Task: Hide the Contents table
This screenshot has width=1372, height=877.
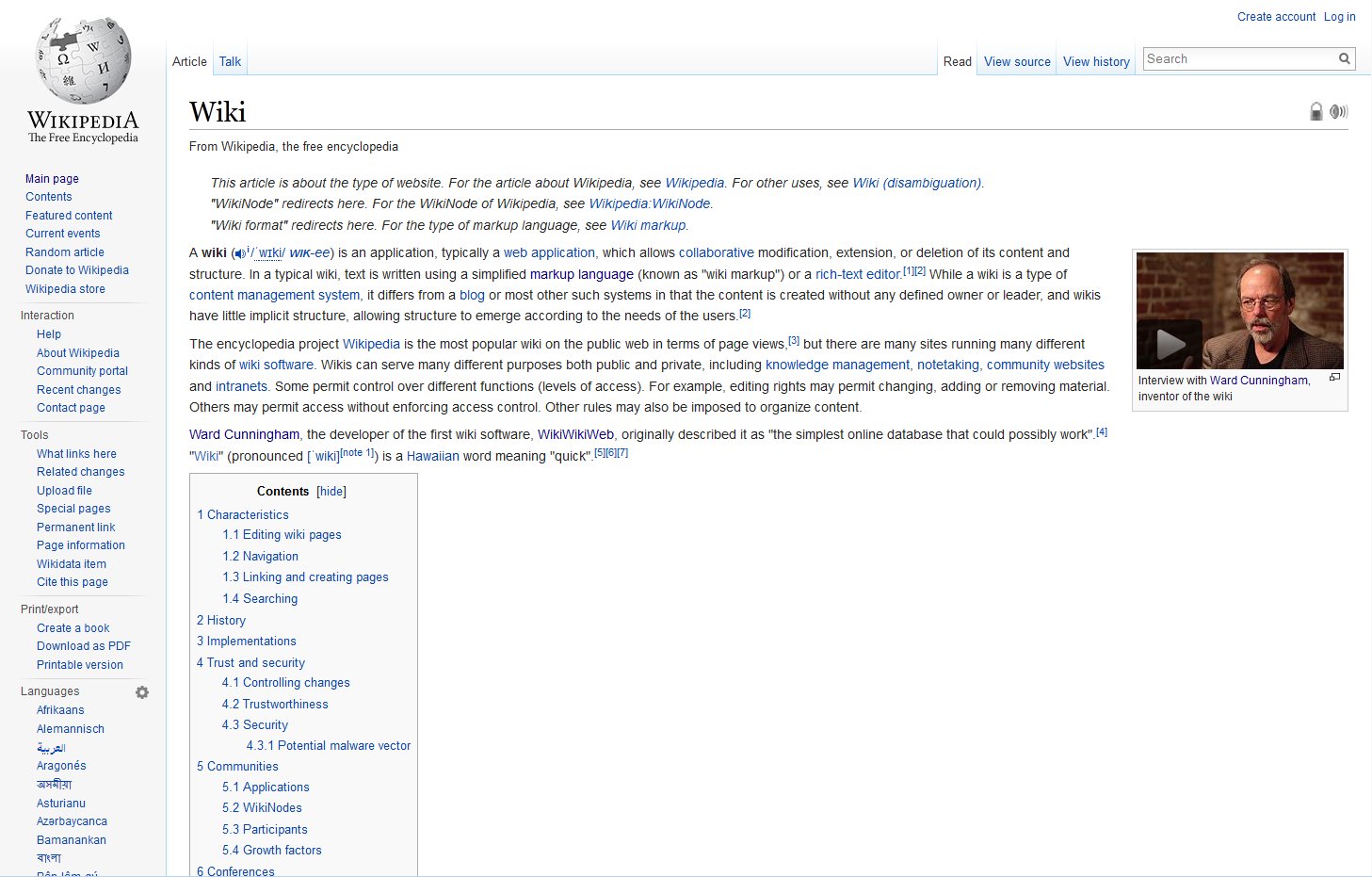Action: coord(331,492)
